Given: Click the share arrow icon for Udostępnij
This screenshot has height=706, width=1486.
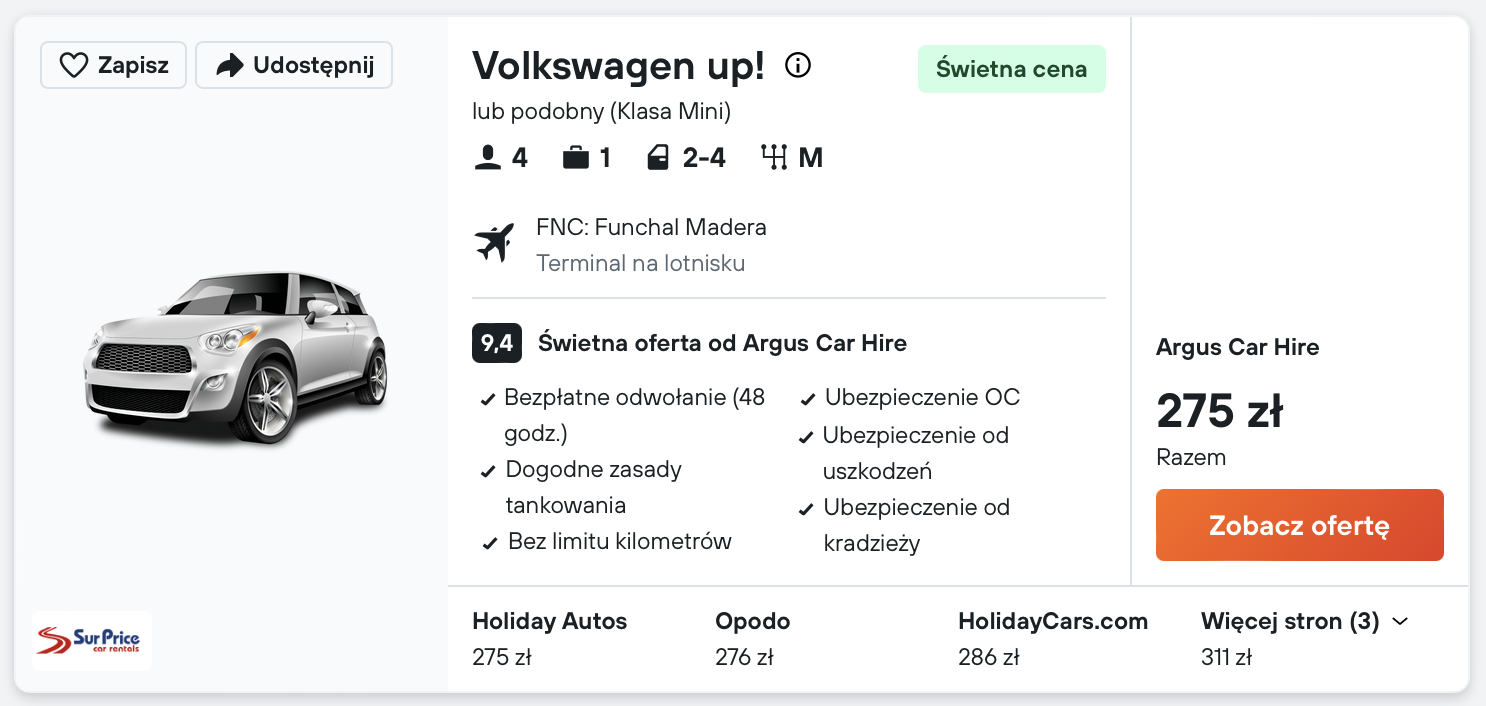Looking at the screenshot, I should (230, 66).
